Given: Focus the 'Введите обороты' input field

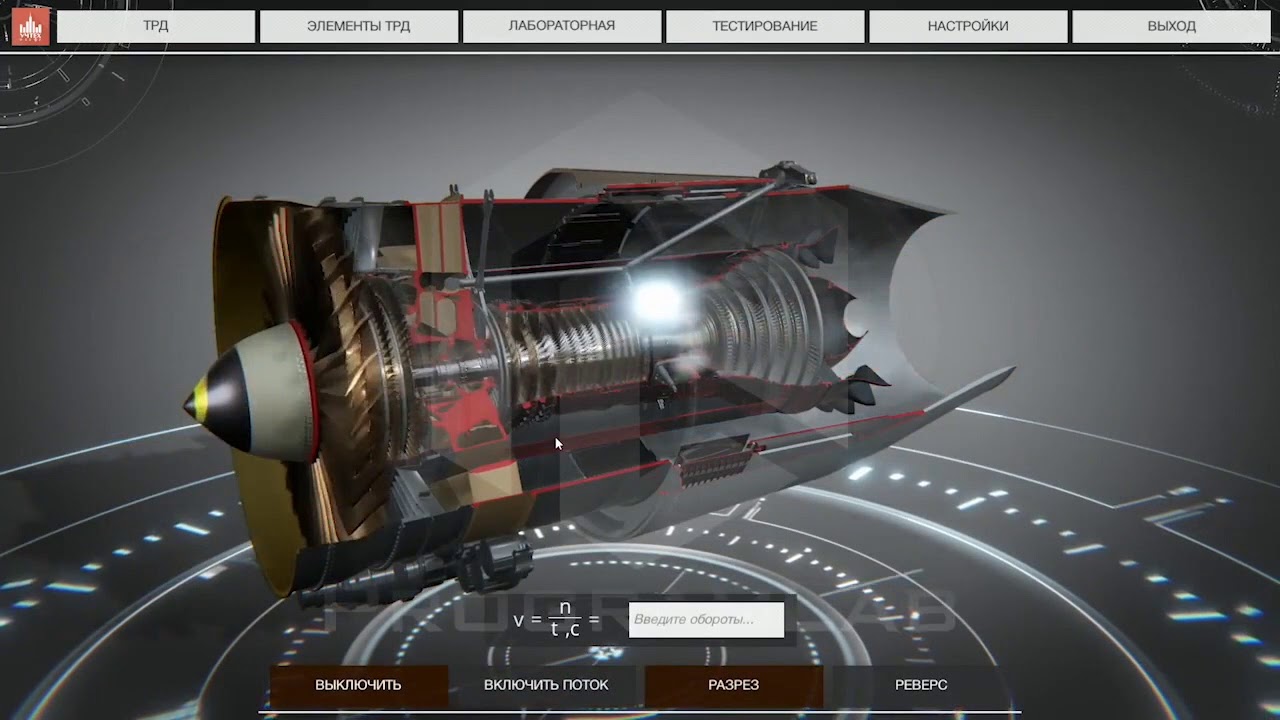Looking at the screenshot, I should click(x=706, y=619).
